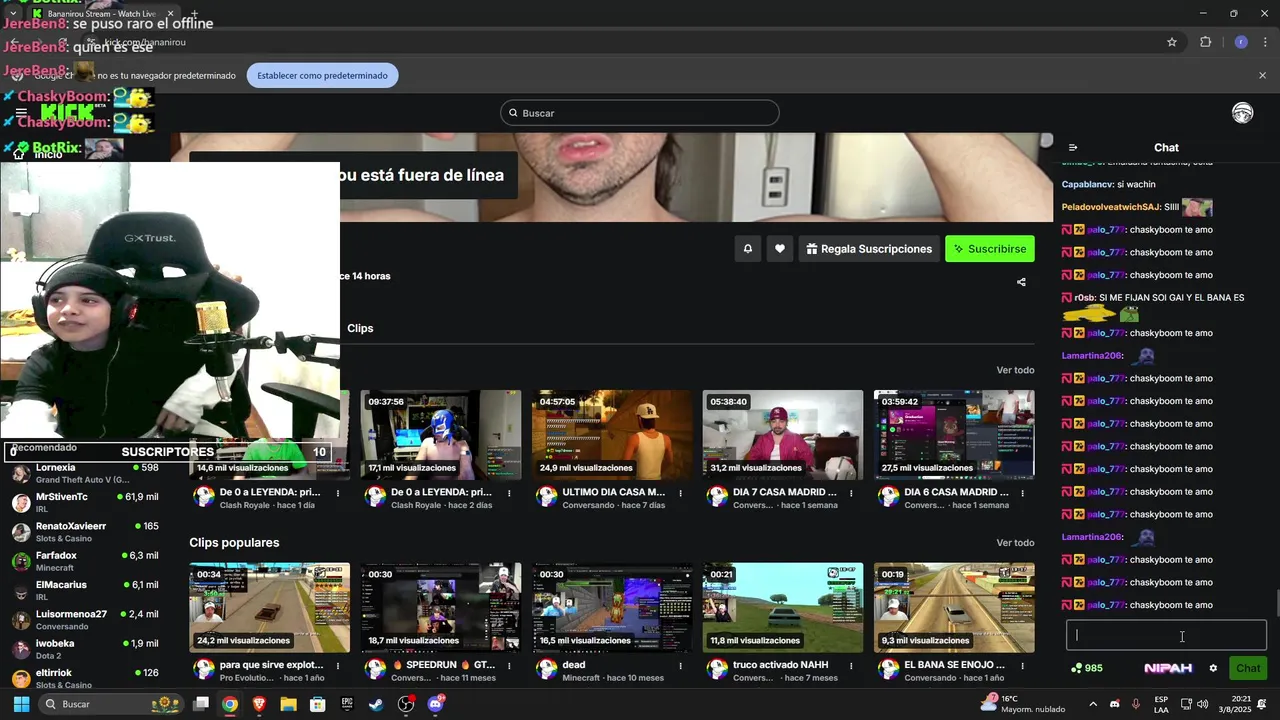This screenshot has width=1280, height=720.
Task: Open recommended channel ElMacarius
Action: pyautogui.click(x=85, y=590)
